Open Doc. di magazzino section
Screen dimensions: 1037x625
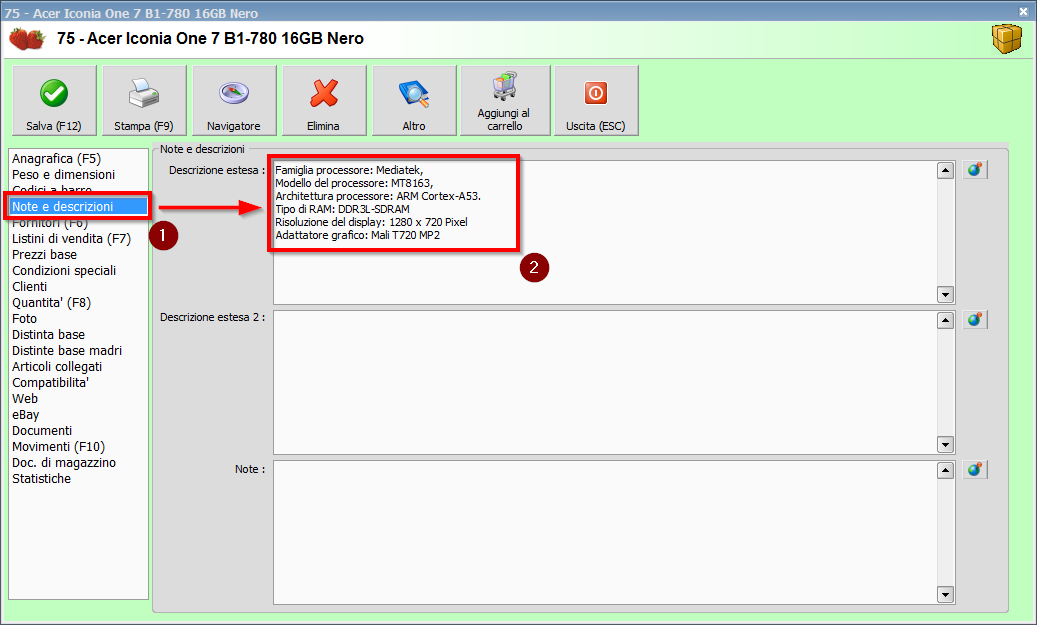[x=63, y=462]
